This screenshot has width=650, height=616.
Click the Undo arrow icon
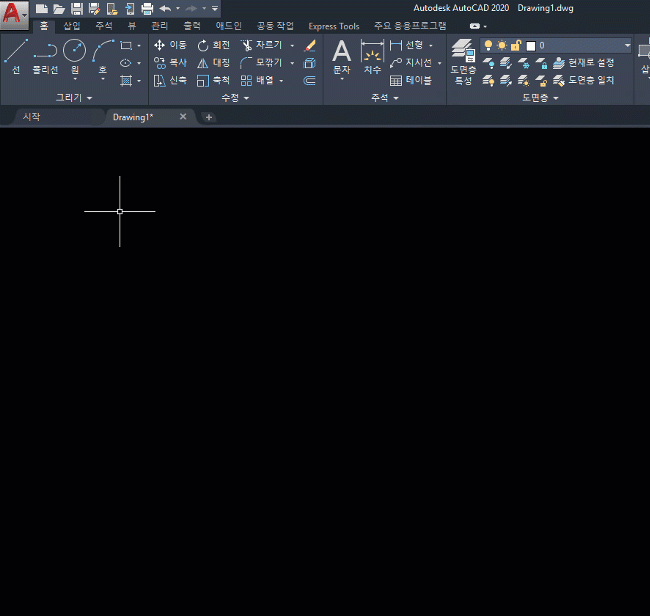[165, 8]
